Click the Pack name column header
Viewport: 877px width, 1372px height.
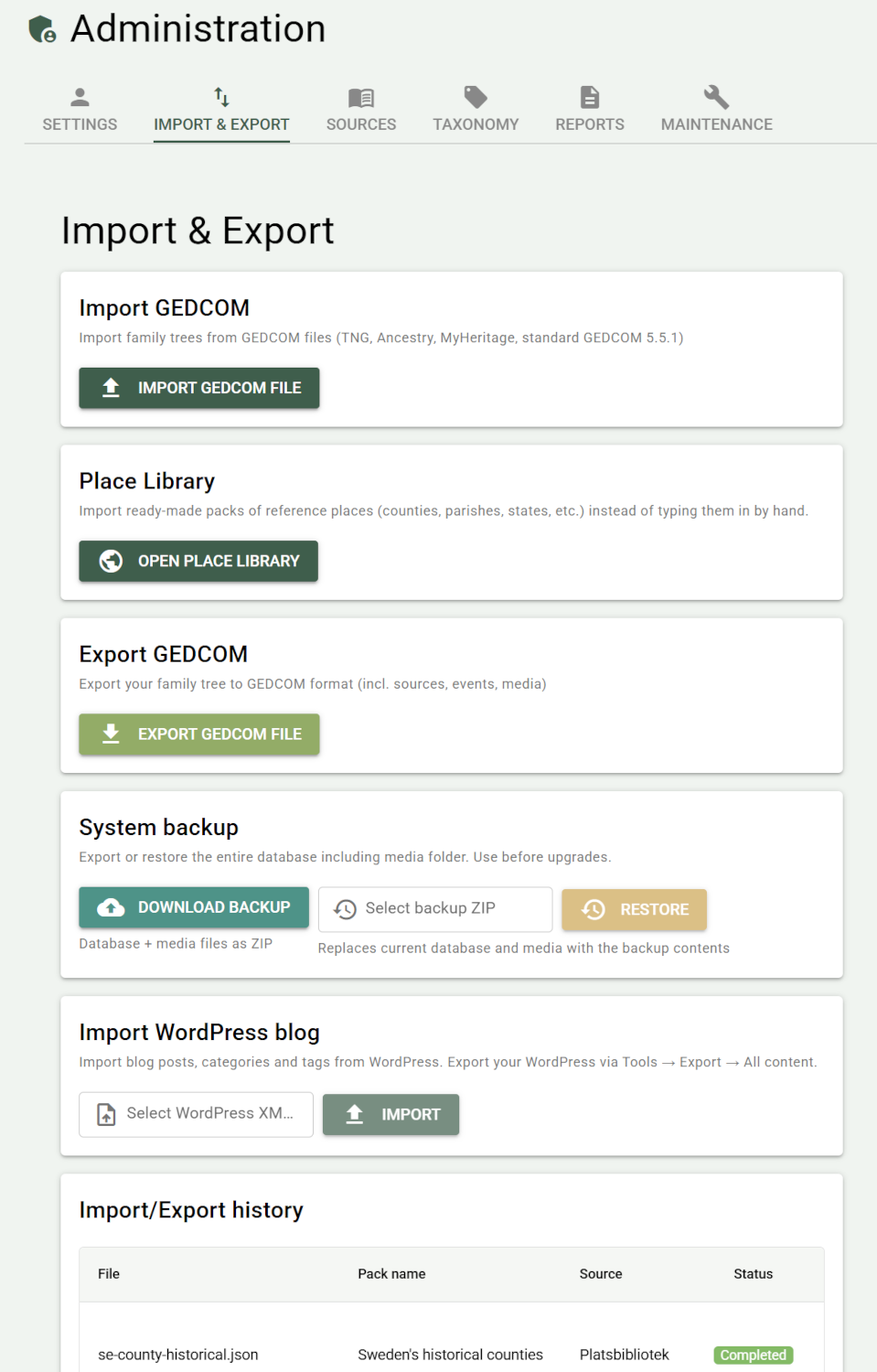(391, 1274)
